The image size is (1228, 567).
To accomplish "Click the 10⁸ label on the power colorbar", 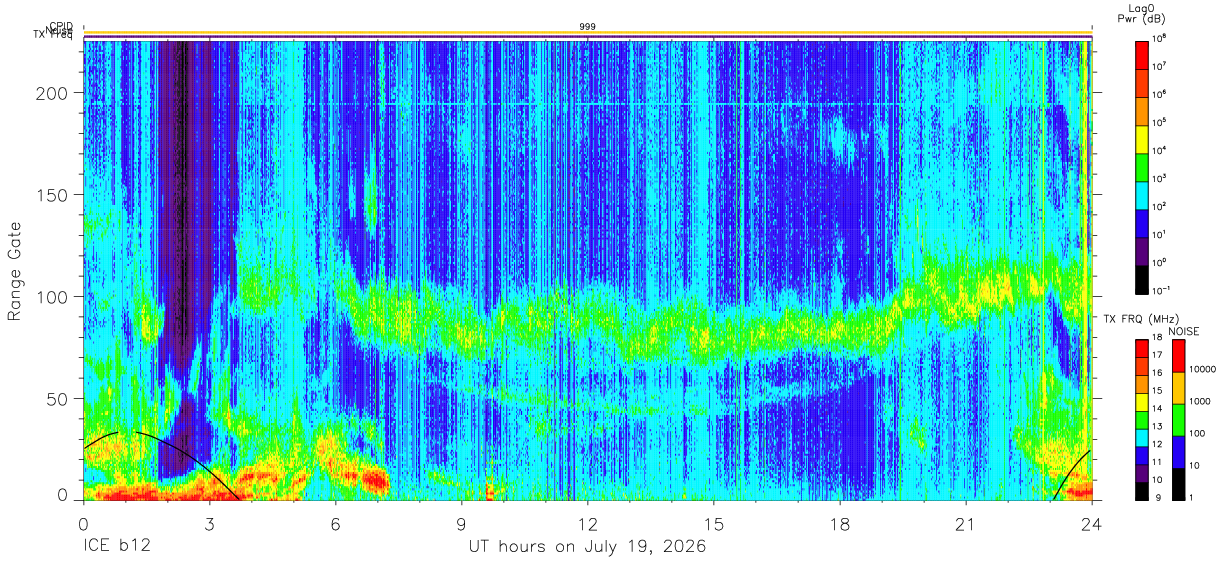I will click(1160, 39).
